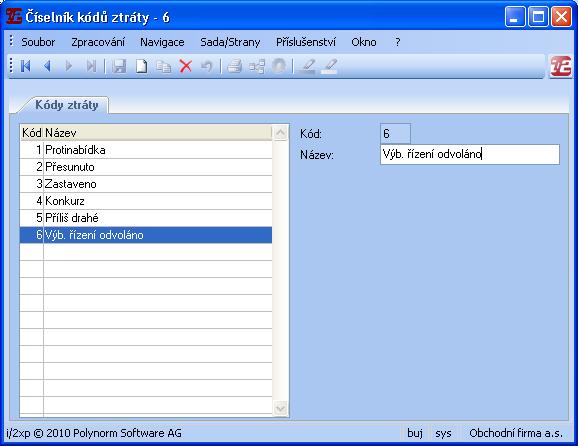Open the Soubor menu

pos(38,42)
